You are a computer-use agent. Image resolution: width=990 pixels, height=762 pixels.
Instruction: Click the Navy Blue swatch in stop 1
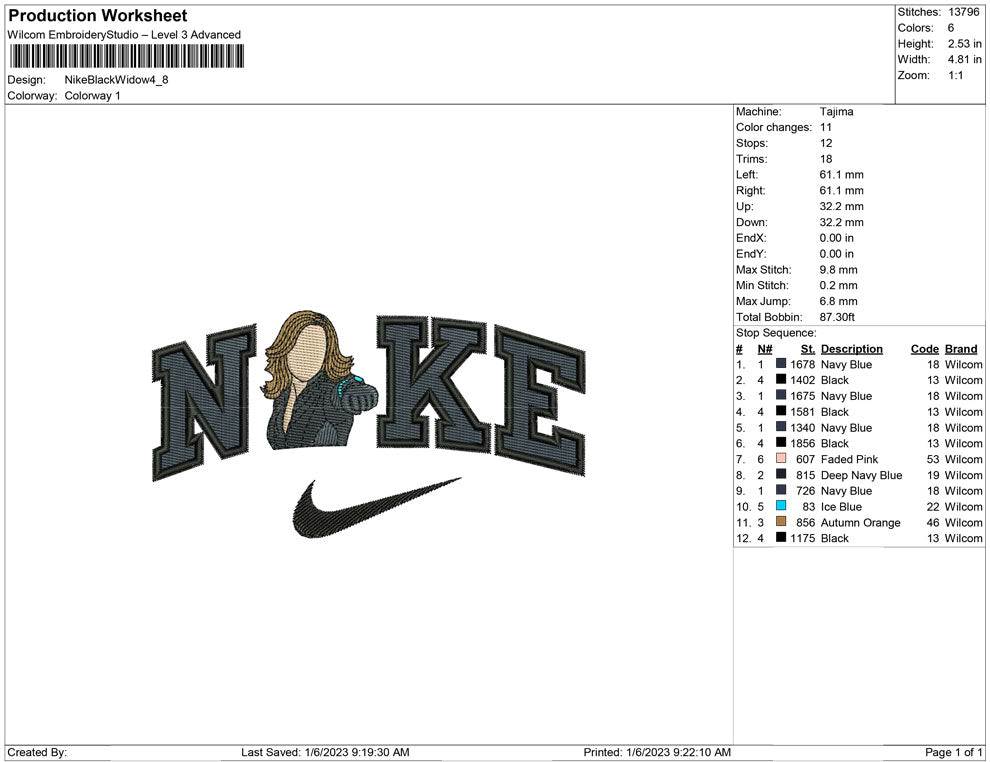[x=781, y=364]
